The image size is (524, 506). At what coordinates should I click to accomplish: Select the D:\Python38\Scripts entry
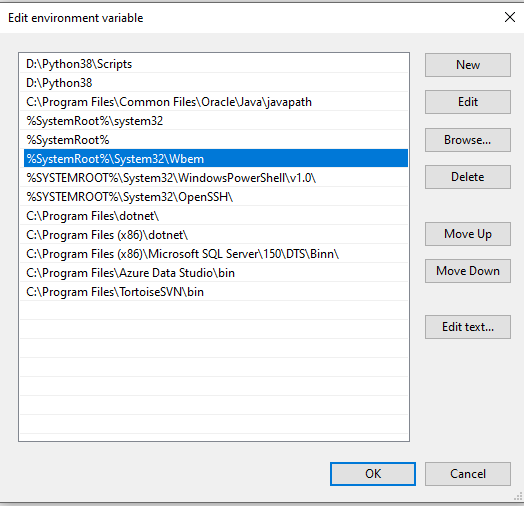[216, 64]
